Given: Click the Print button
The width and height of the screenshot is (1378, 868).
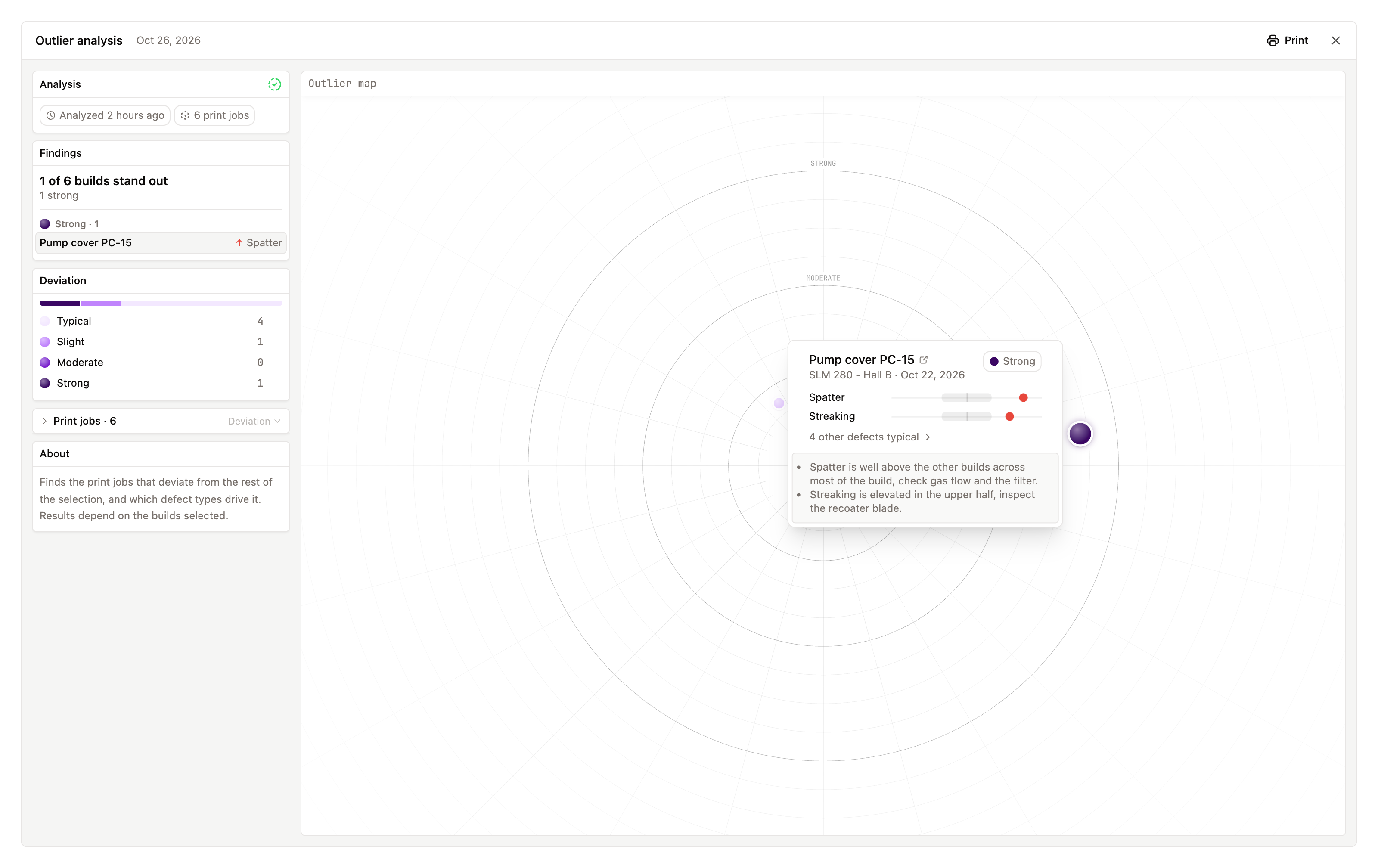Looking at the screenshot, I should pos(1288,40).
